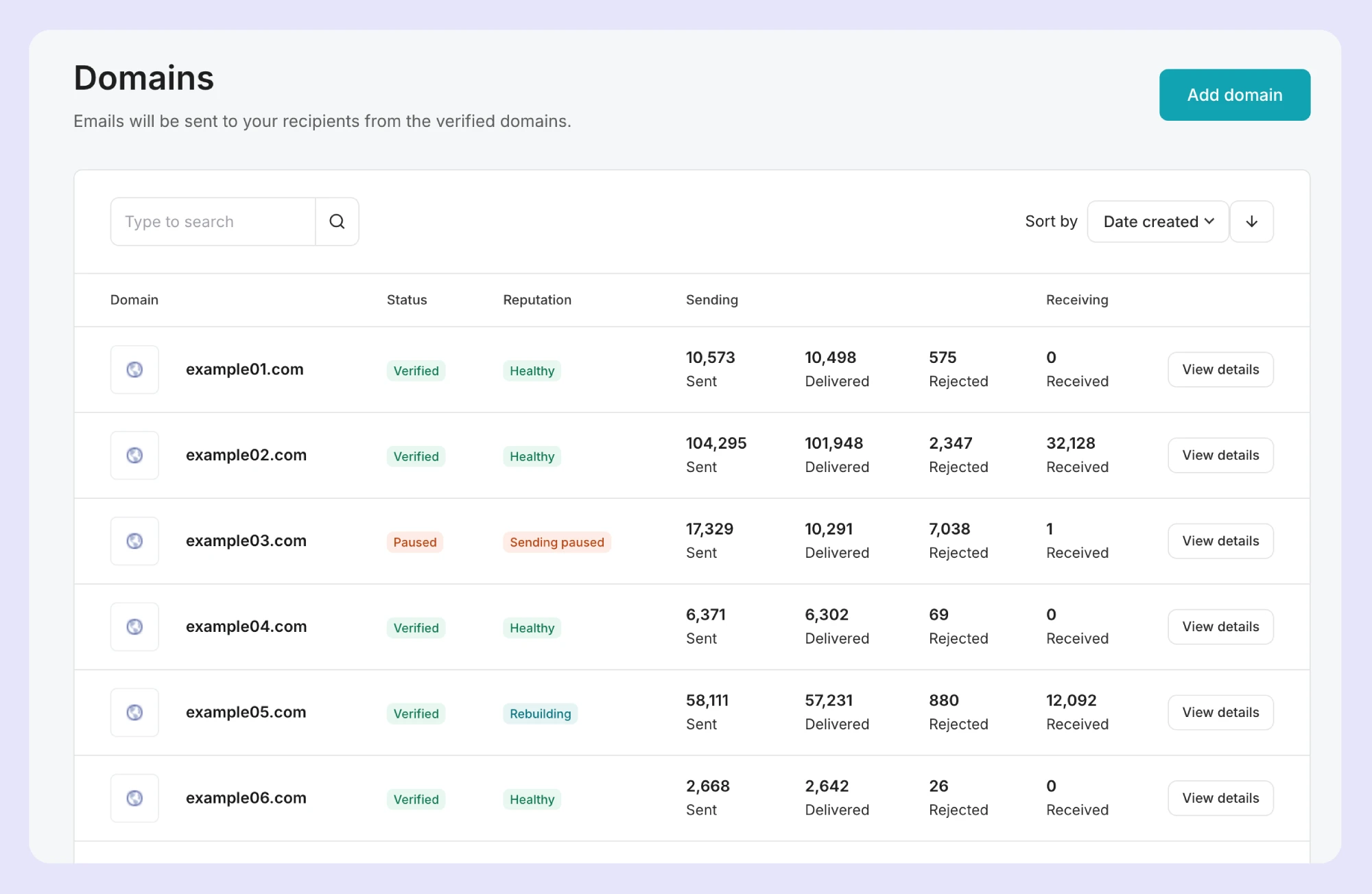
Task: Click globe icon for example01.com
Action: 134,370
